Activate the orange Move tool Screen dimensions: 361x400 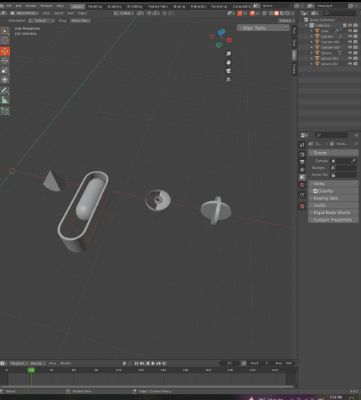[x=5, y=51]
